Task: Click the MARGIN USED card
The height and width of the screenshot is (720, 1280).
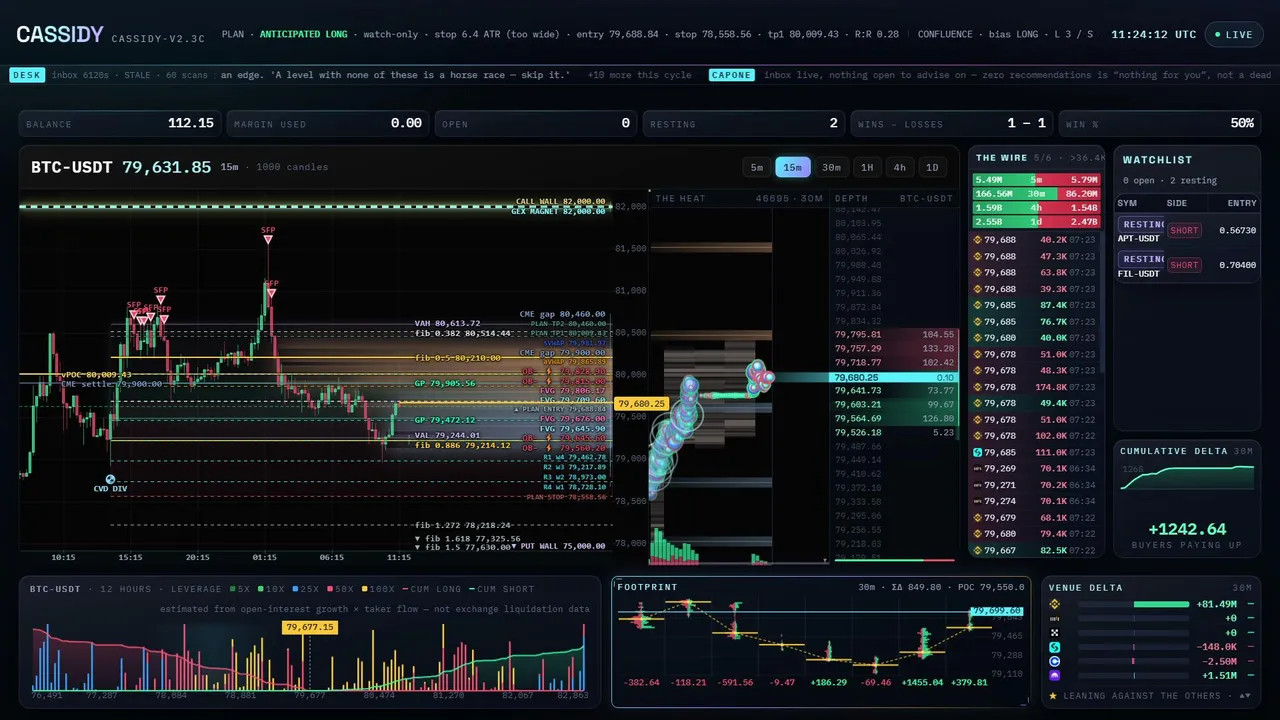Action: tap(328, 124)
